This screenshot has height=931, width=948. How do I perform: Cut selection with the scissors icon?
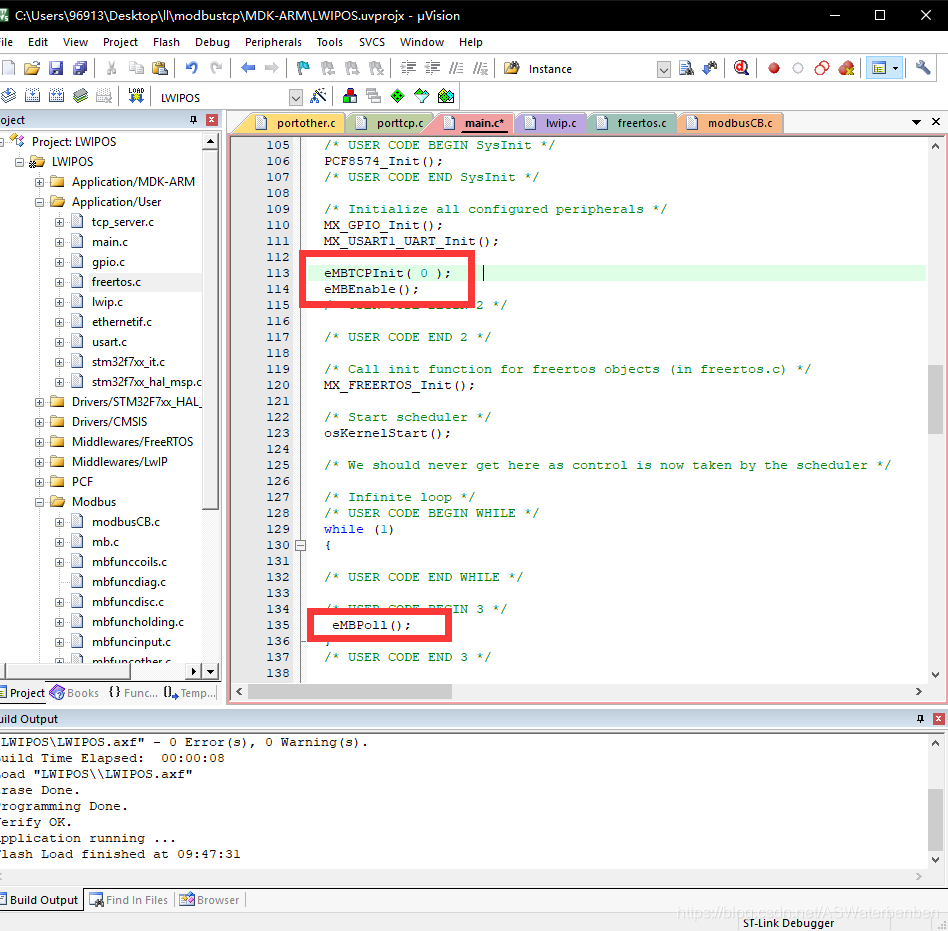coord(111,68)
